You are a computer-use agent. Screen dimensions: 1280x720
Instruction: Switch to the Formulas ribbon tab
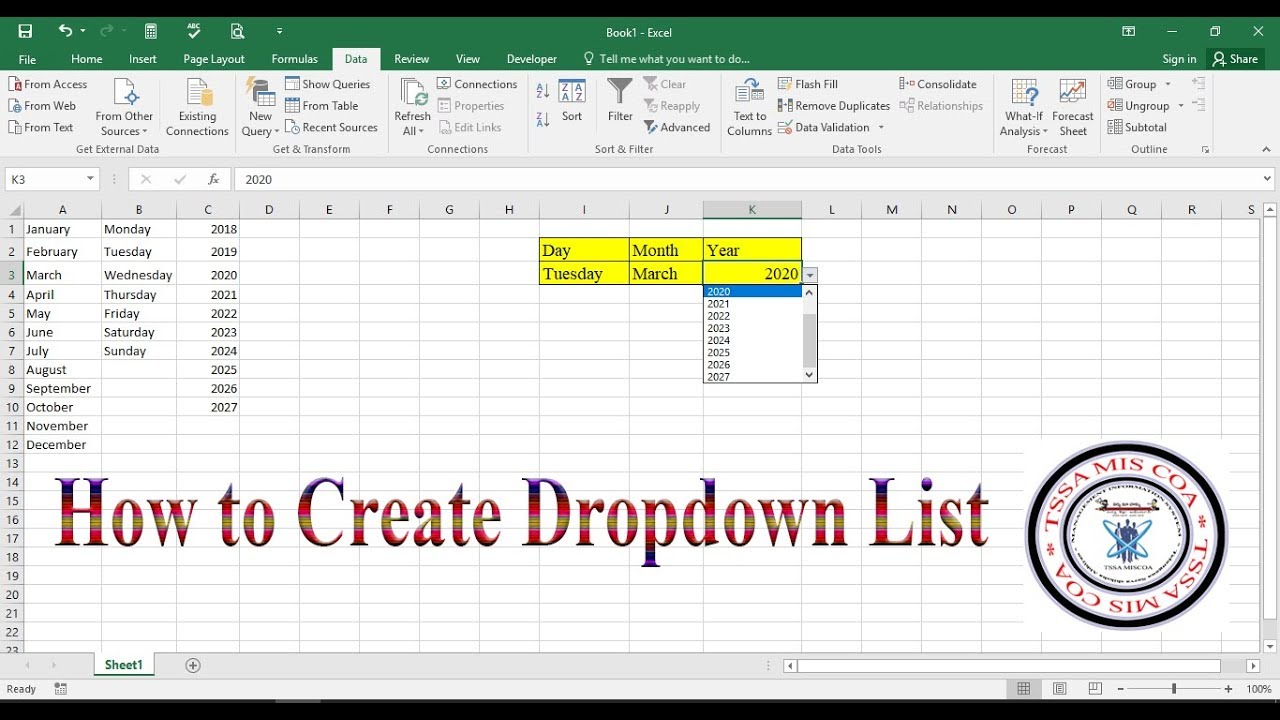(294, 58)
